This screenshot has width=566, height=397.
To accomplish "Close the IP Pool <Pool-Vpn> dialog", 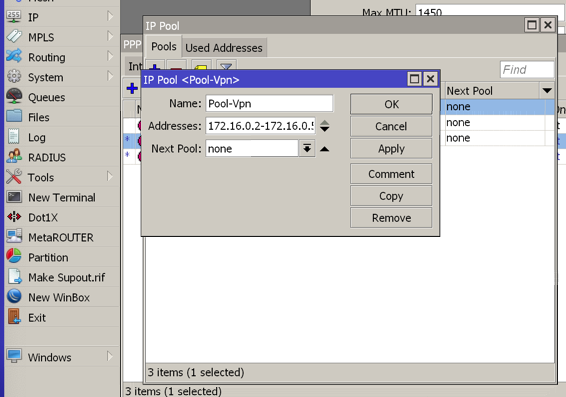I will click(x=430, y=79).
